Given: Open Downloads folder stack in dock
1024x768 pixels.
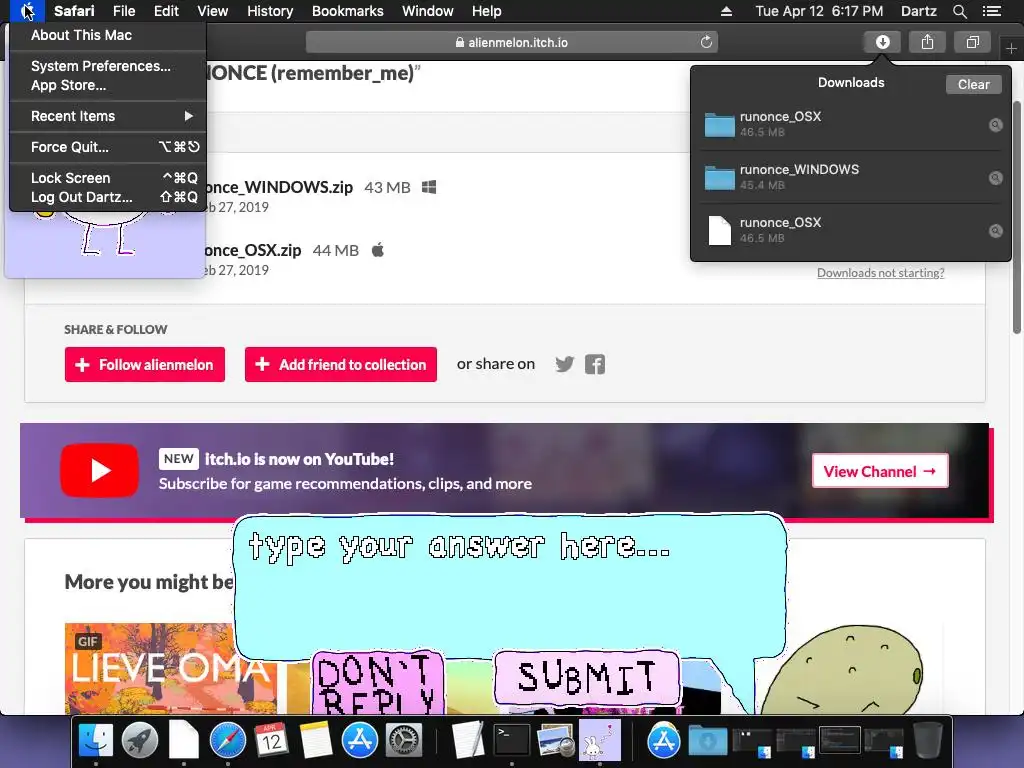Looking at the screenshot, I should 707,741.
